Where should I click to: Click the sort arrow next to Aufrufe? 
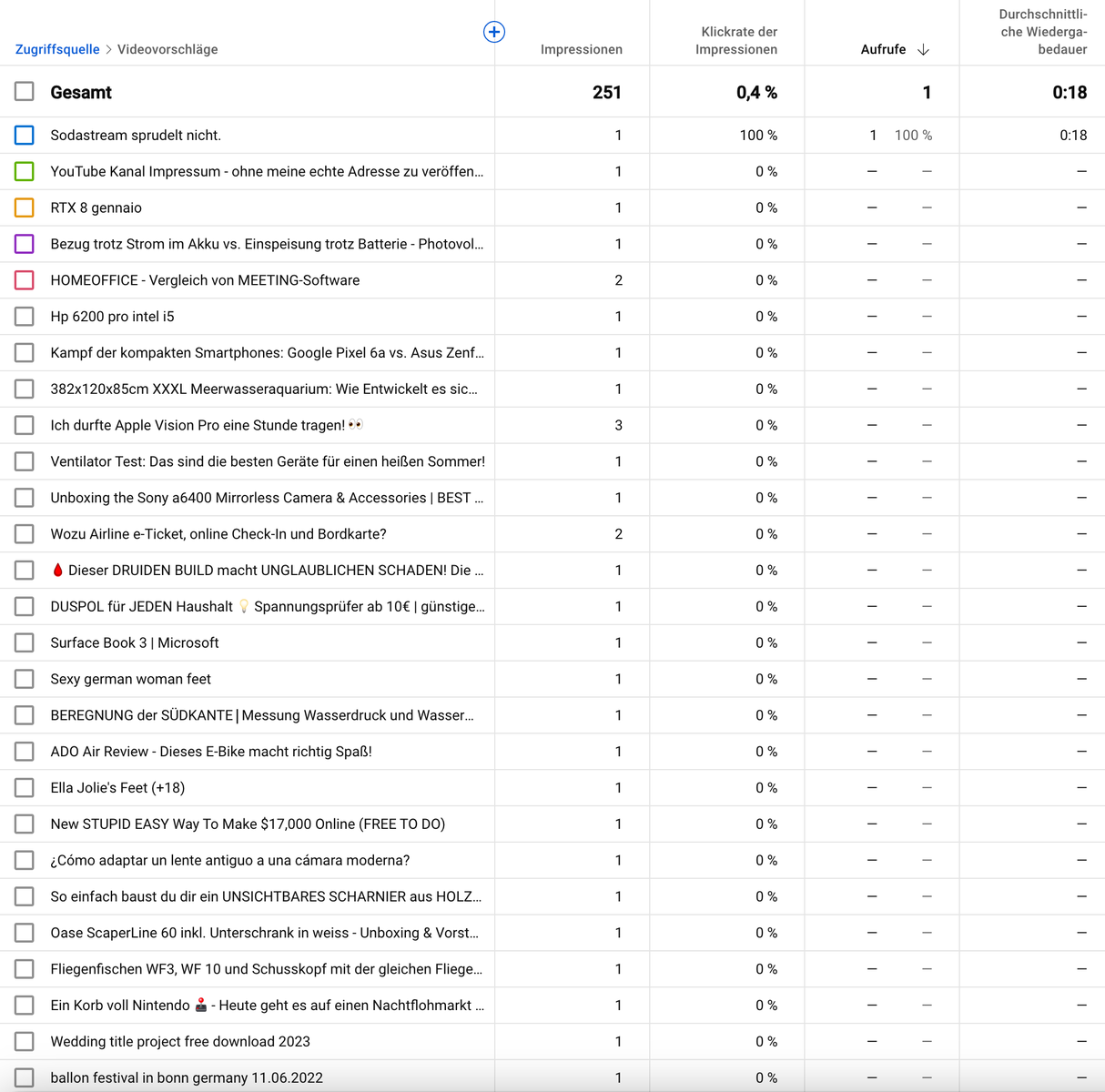[923, 50]
